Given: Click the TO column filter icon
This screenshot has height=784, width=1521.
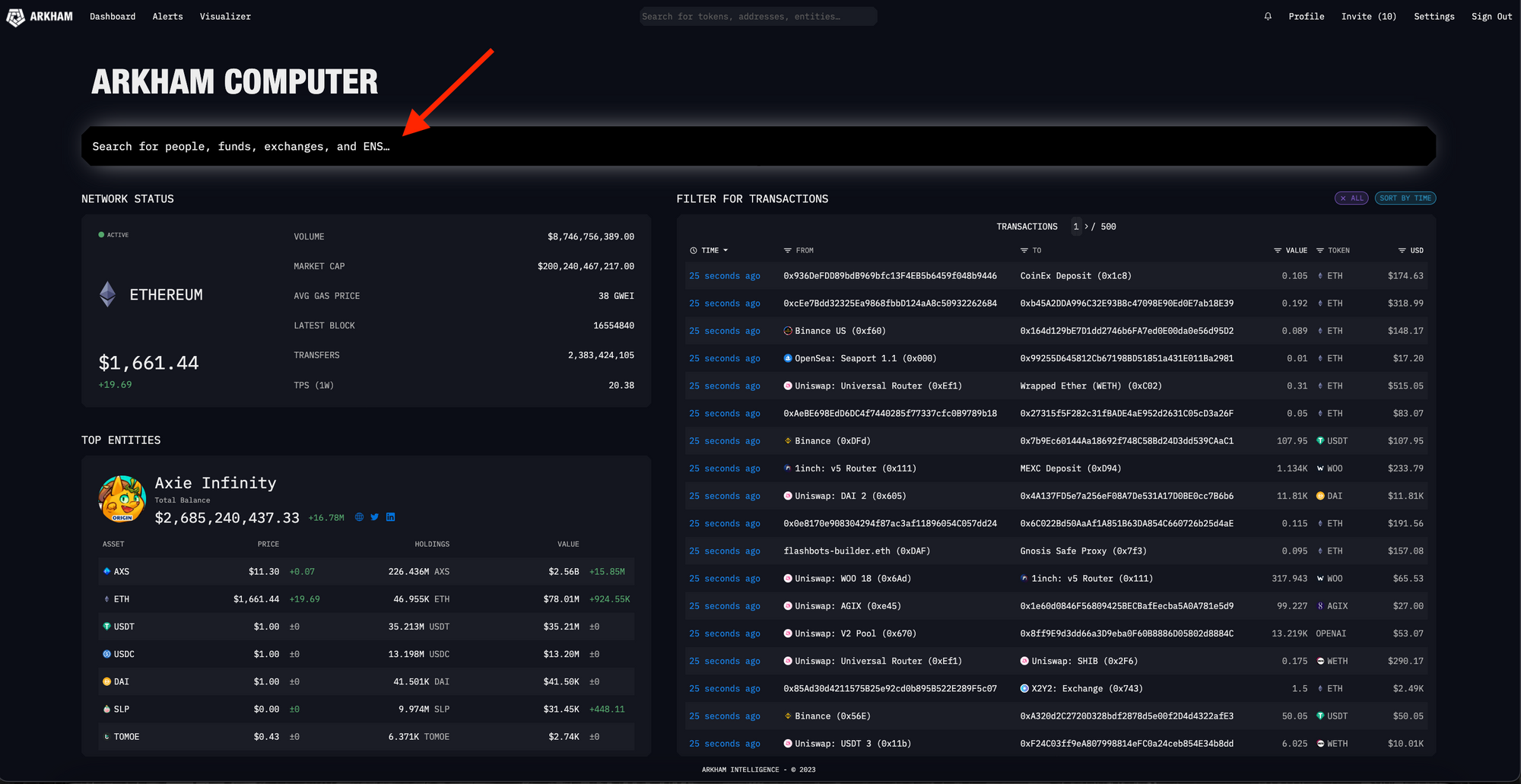Looking at the screenshot, I should pyautogui.click(x=1024, y=250).
